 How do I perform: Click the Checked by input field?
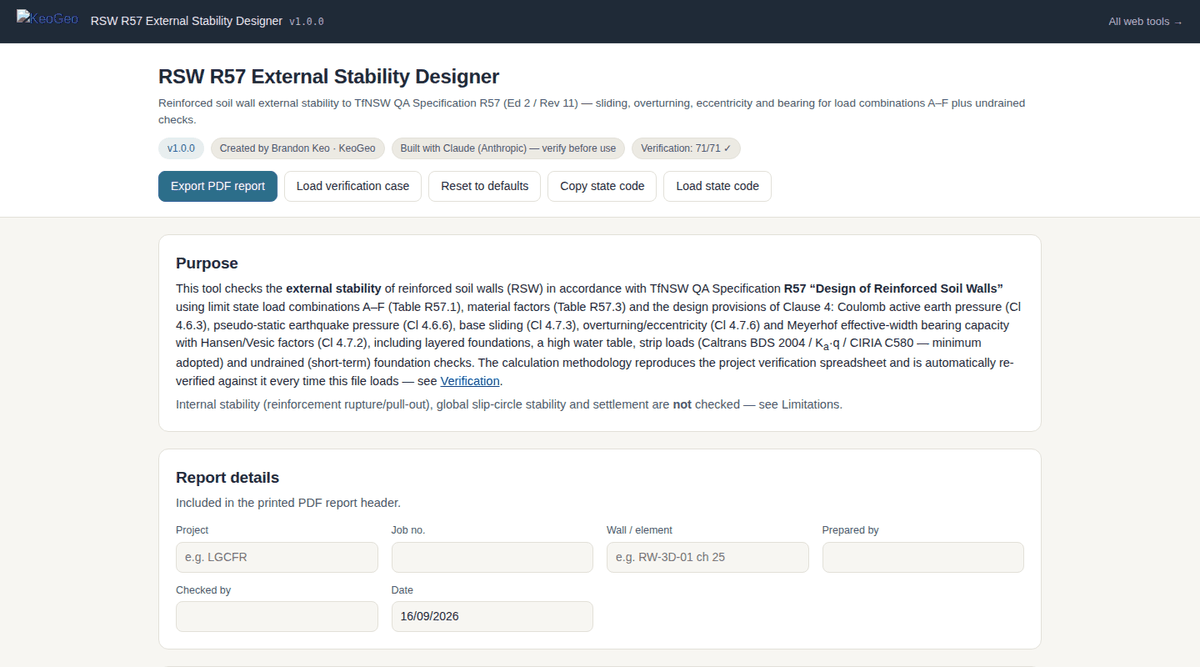click(x=277, y=616)
